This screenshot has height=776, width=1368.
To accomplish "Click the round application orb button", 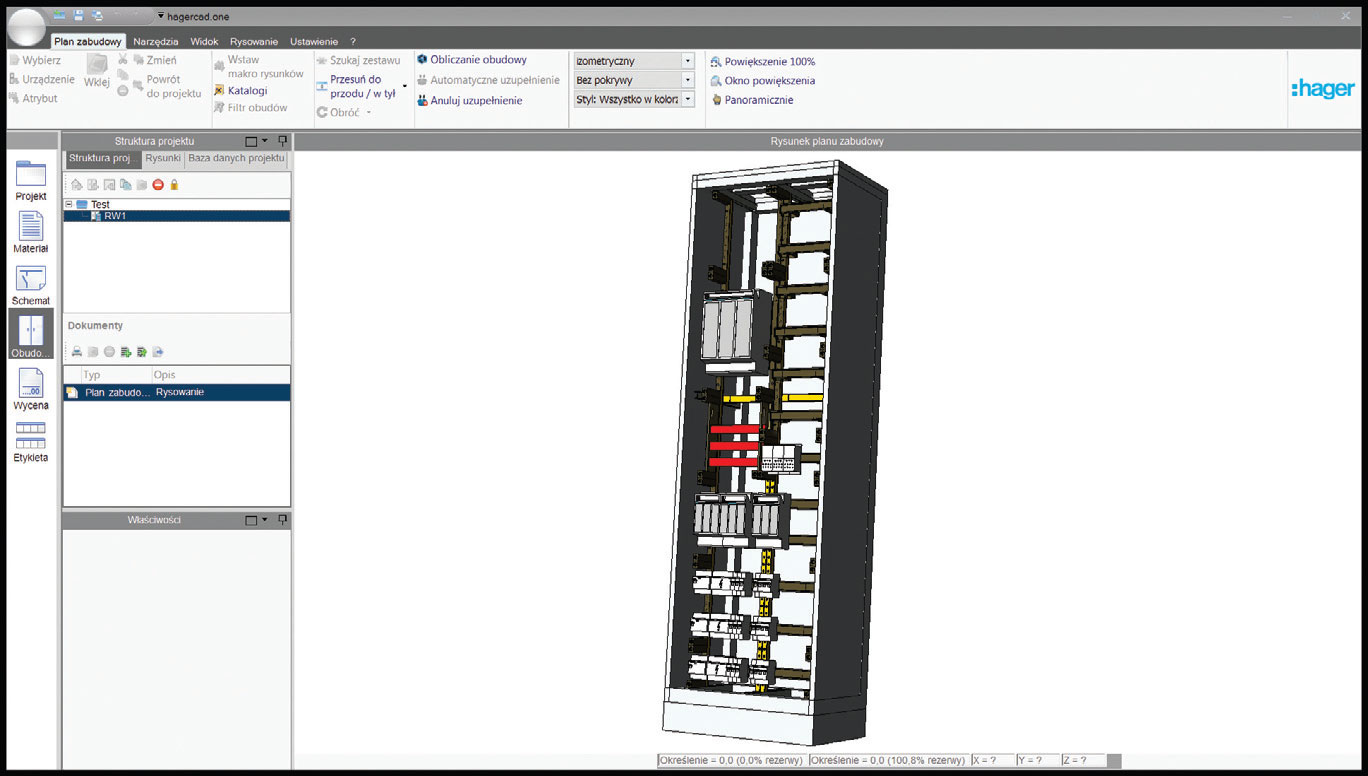I will tap(27, 26).
